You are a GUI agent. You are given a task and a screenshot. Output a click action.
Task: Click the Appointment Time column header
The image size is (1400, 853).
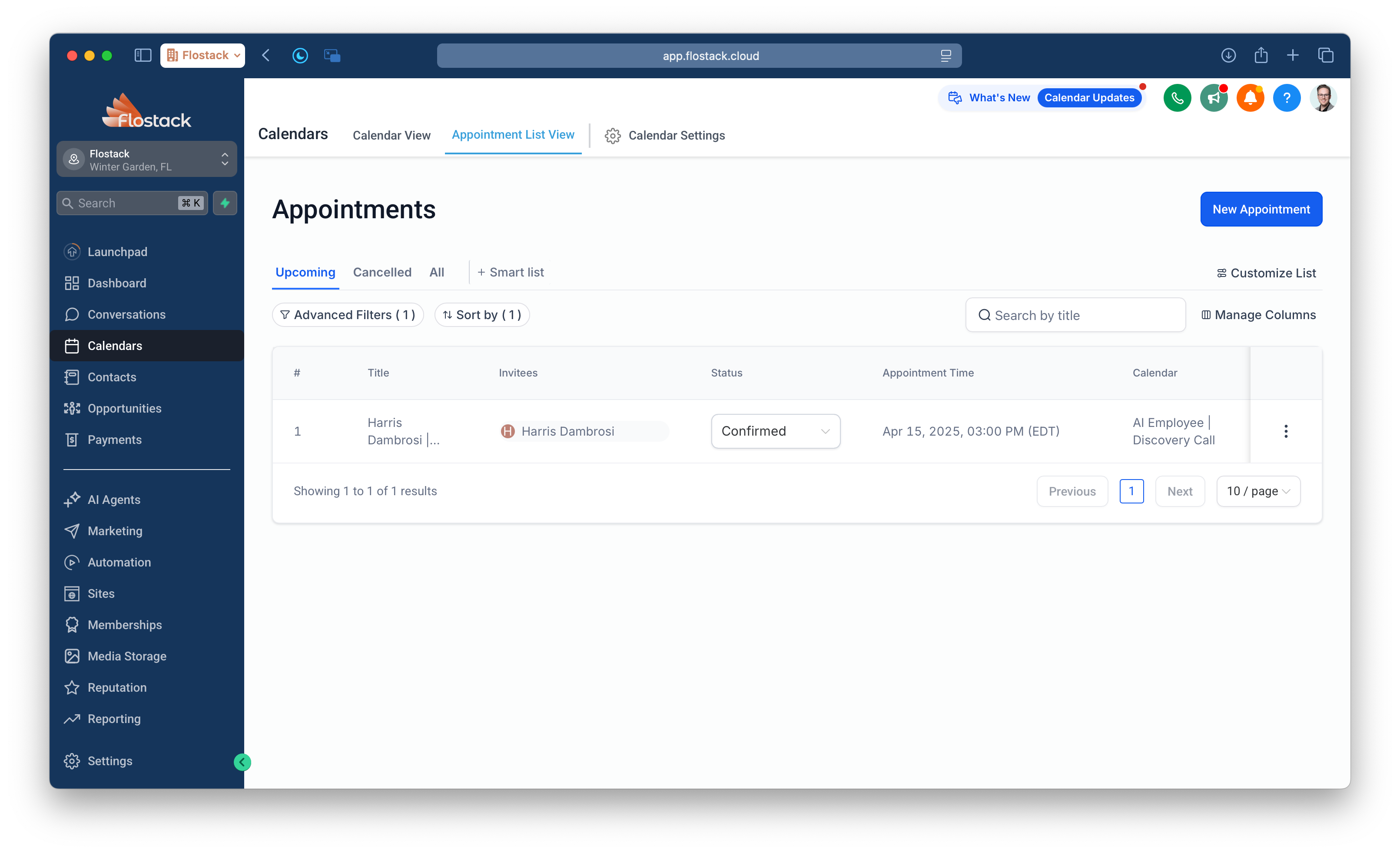pyautogui.click(x=928, y=373)
